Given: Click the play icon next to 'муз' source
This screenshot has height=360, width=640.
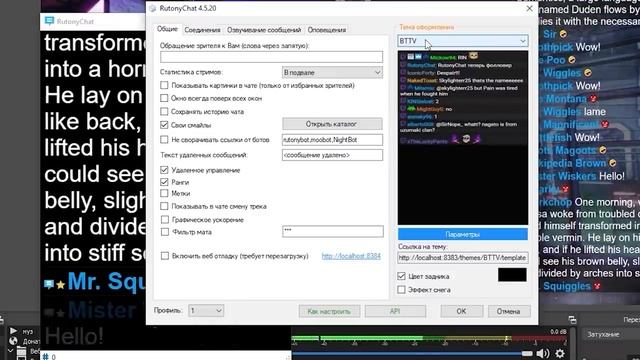Looking at the screenshot, I should pyautogui.click(x=13, y=331).
